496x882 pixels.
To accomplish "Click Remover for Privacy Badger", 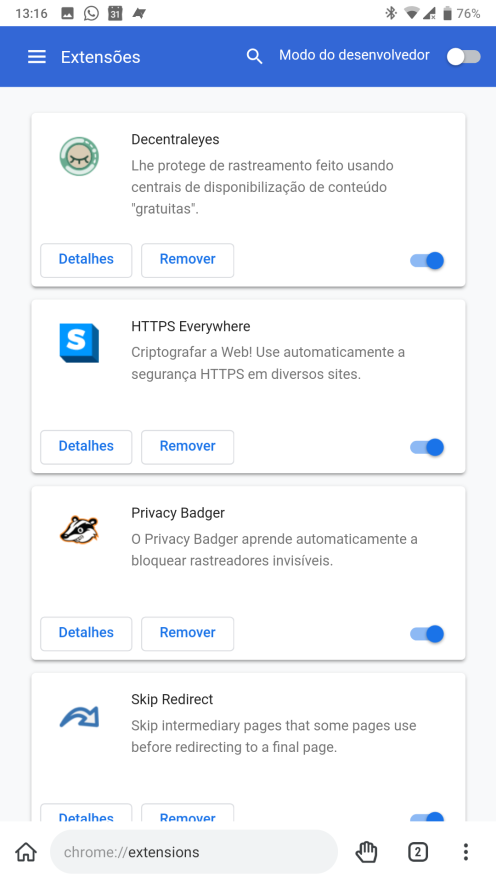I will 187,633.
